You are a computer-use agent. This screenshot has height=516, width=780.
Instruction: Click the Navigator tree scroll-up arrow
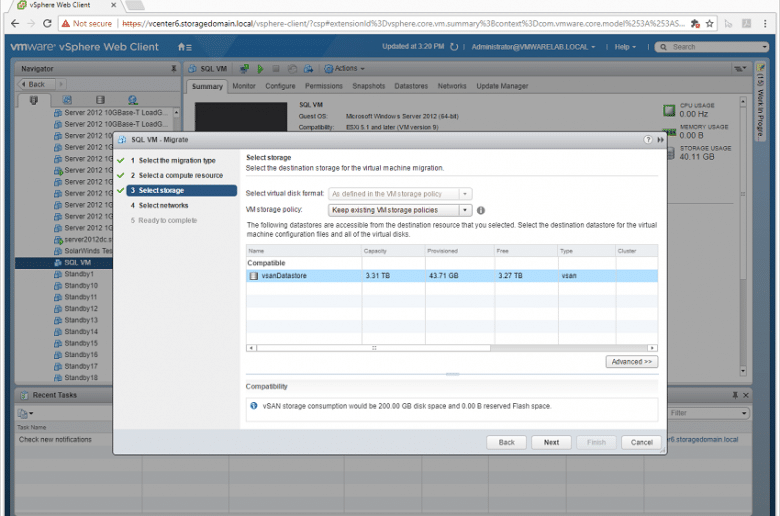click(x=176, y=112)
